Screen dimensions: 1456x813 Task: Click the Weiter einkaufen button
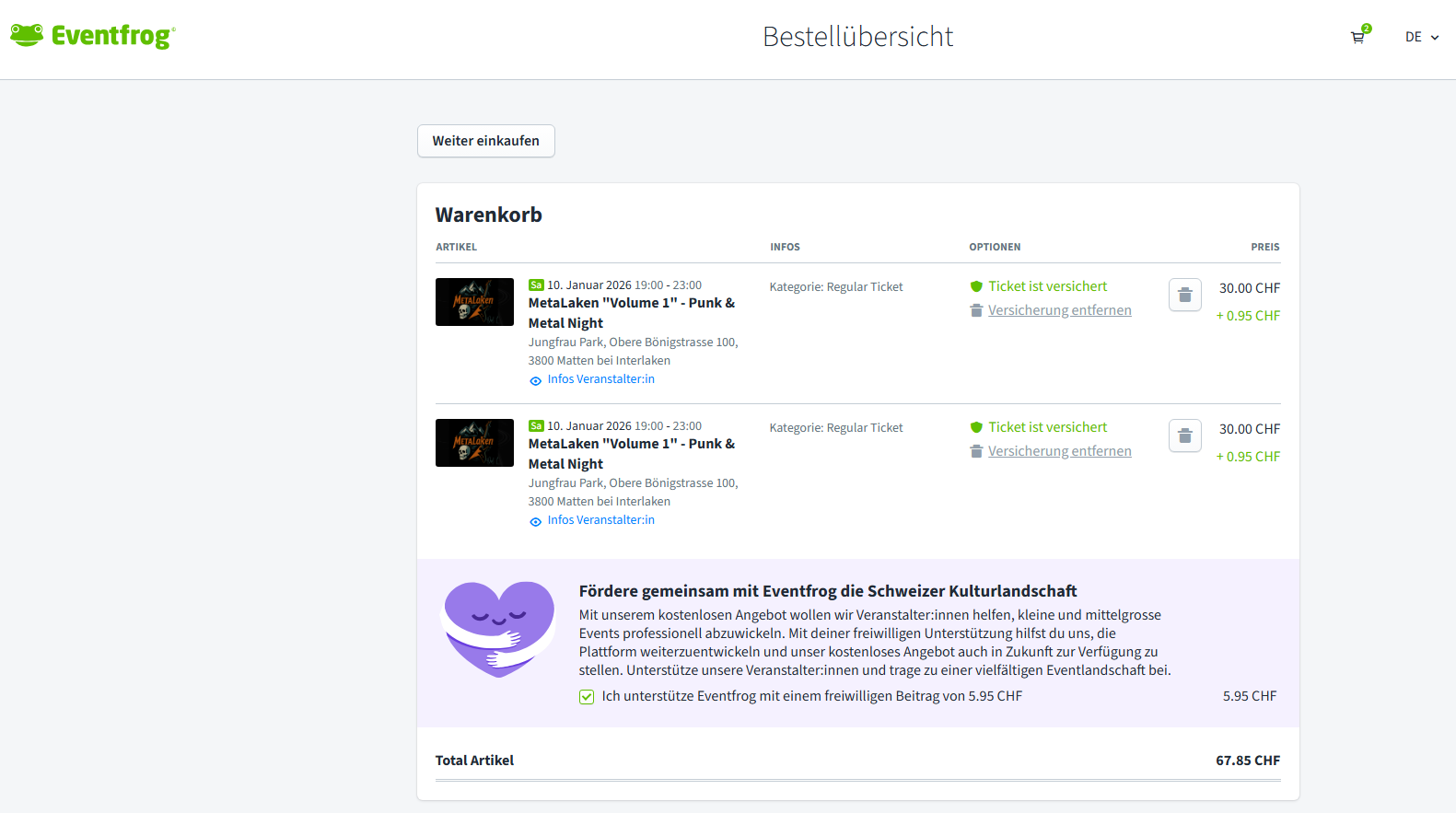[485, 141]
